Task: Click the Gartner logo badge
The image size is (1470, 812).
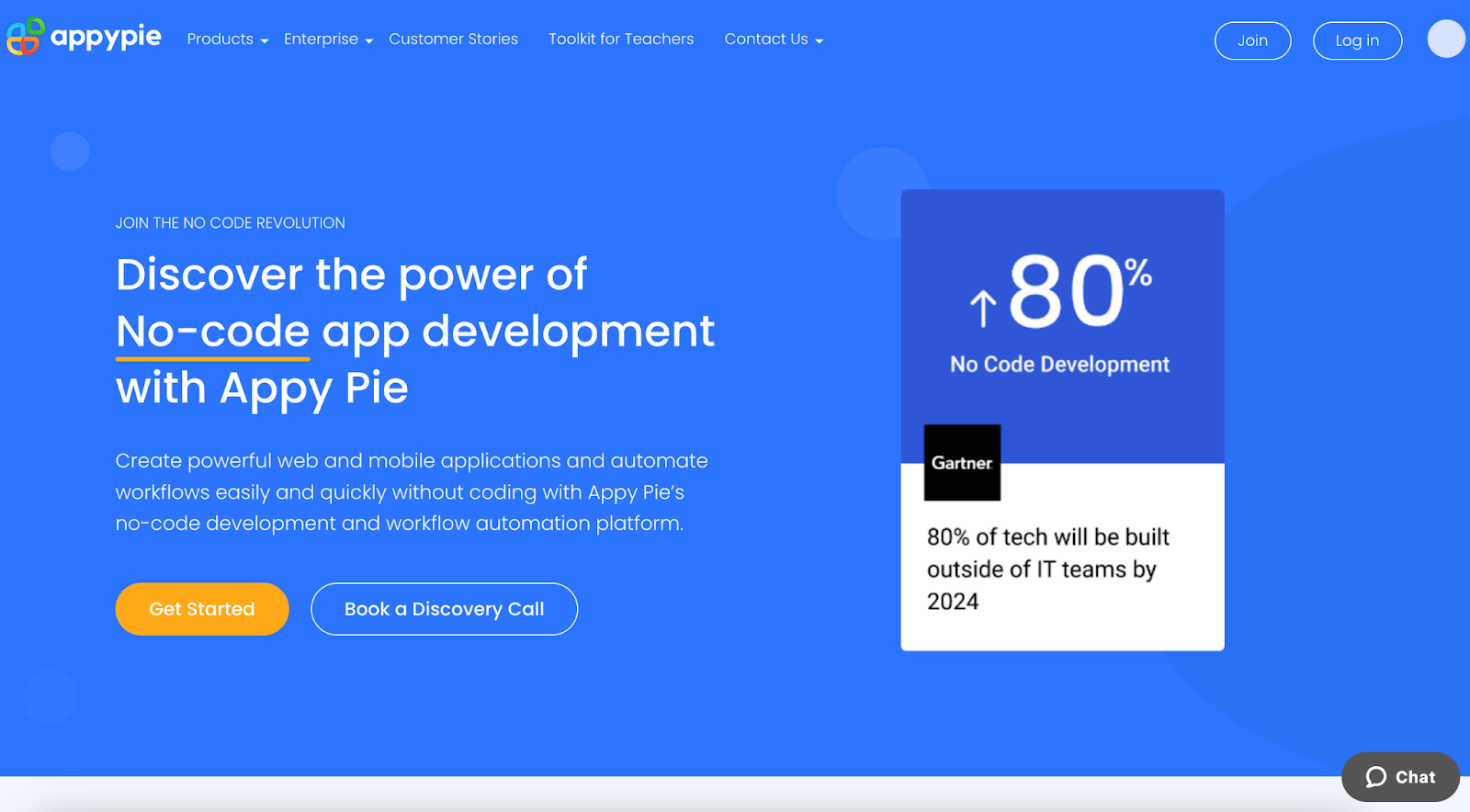Action: coord(962,462)
